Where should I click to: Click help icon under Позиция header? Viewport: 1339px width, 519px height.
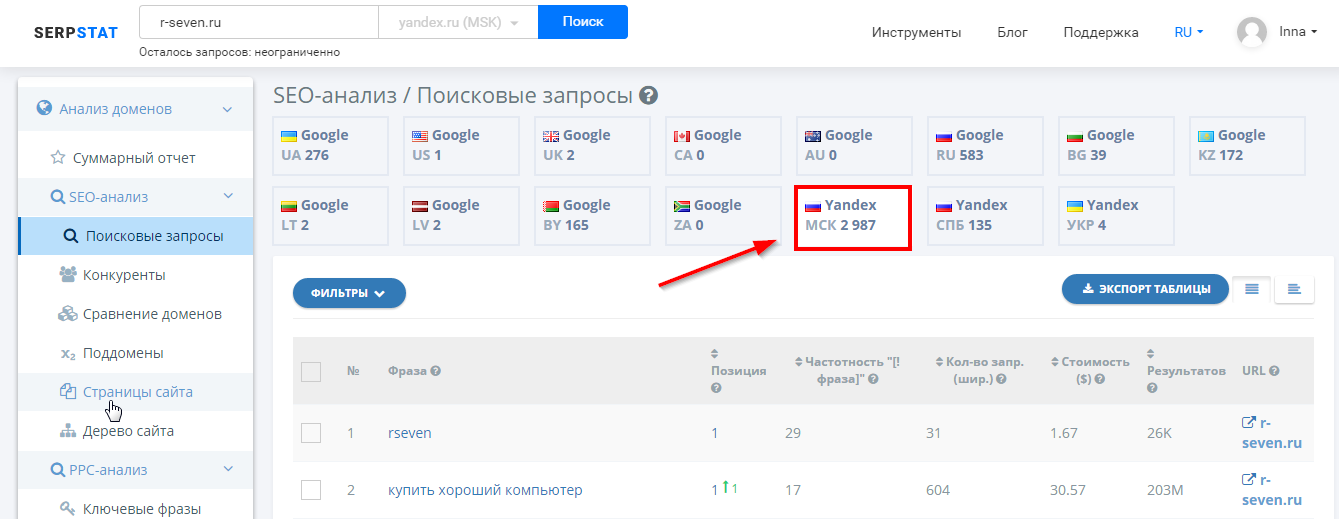716,388
